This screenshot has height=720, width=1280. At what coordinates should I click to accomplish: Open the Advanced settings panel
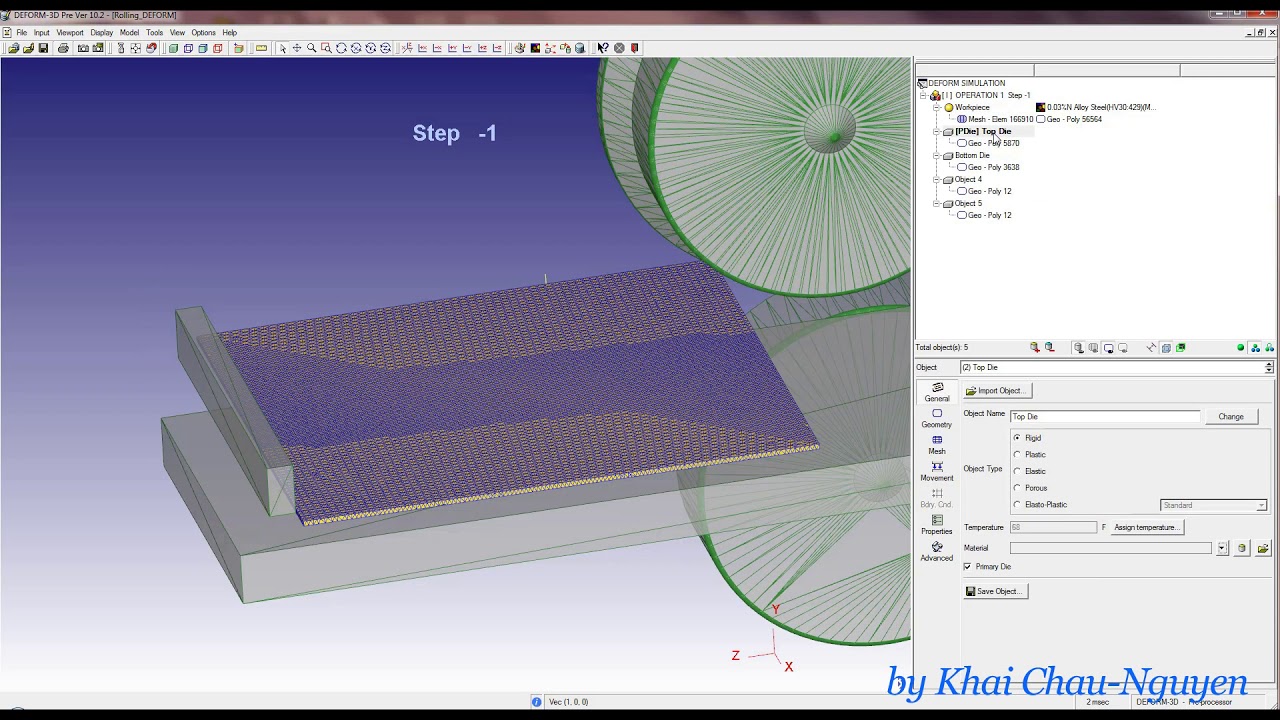click(937, 552)
